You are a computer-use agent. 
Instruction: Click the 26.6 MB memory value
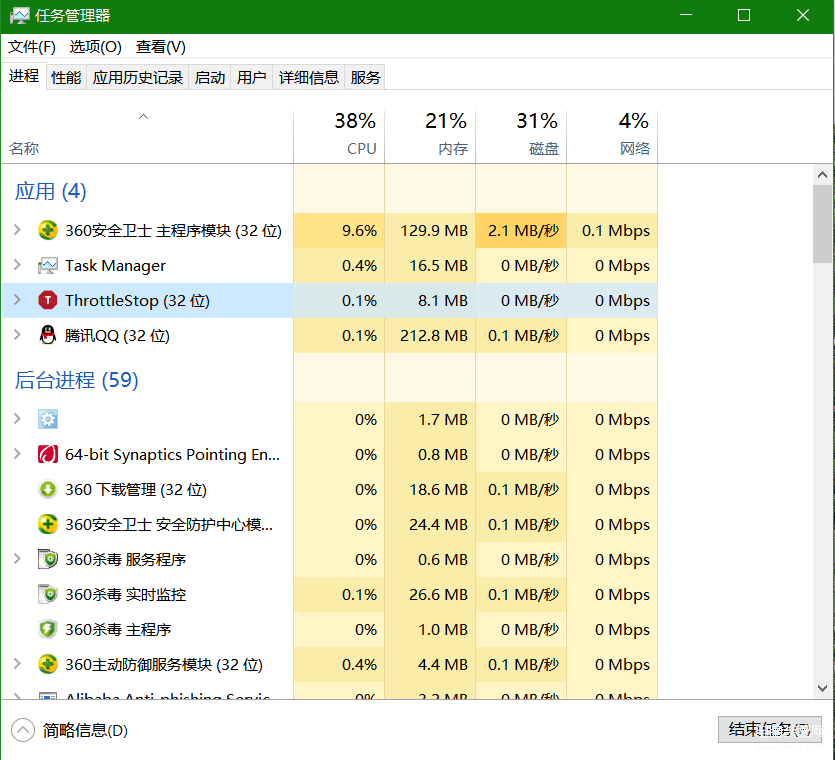tap(438, 594)
